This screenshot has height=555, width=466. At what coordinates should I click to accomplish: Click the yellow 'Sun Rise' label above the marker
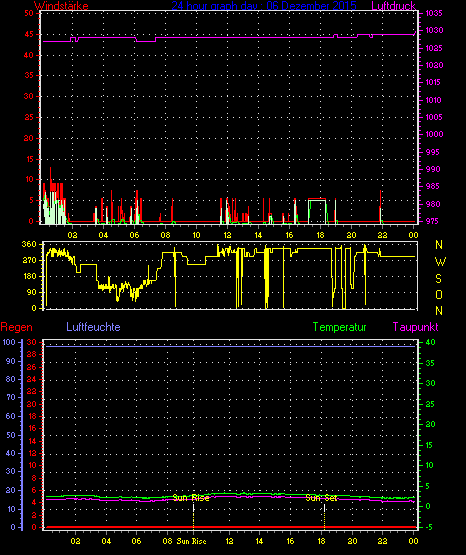pos(191,498)
